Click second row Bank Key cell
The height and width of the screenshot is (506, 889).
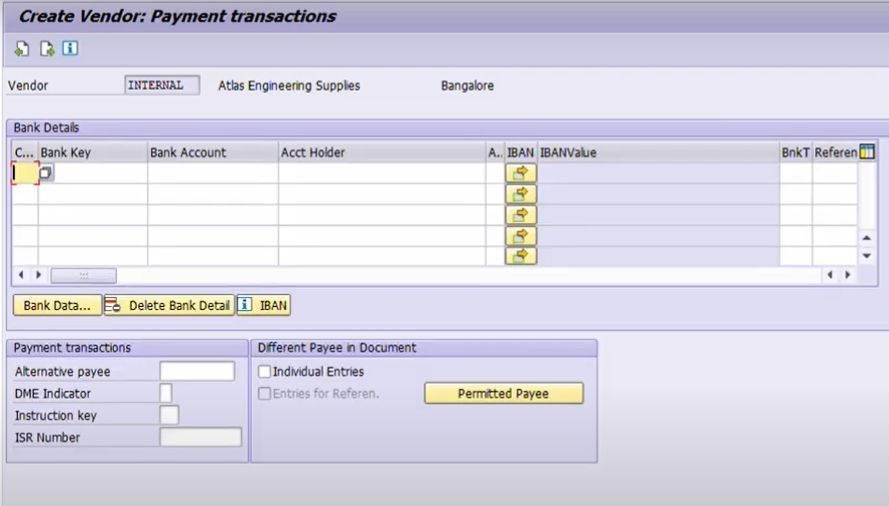click(93, 194)
